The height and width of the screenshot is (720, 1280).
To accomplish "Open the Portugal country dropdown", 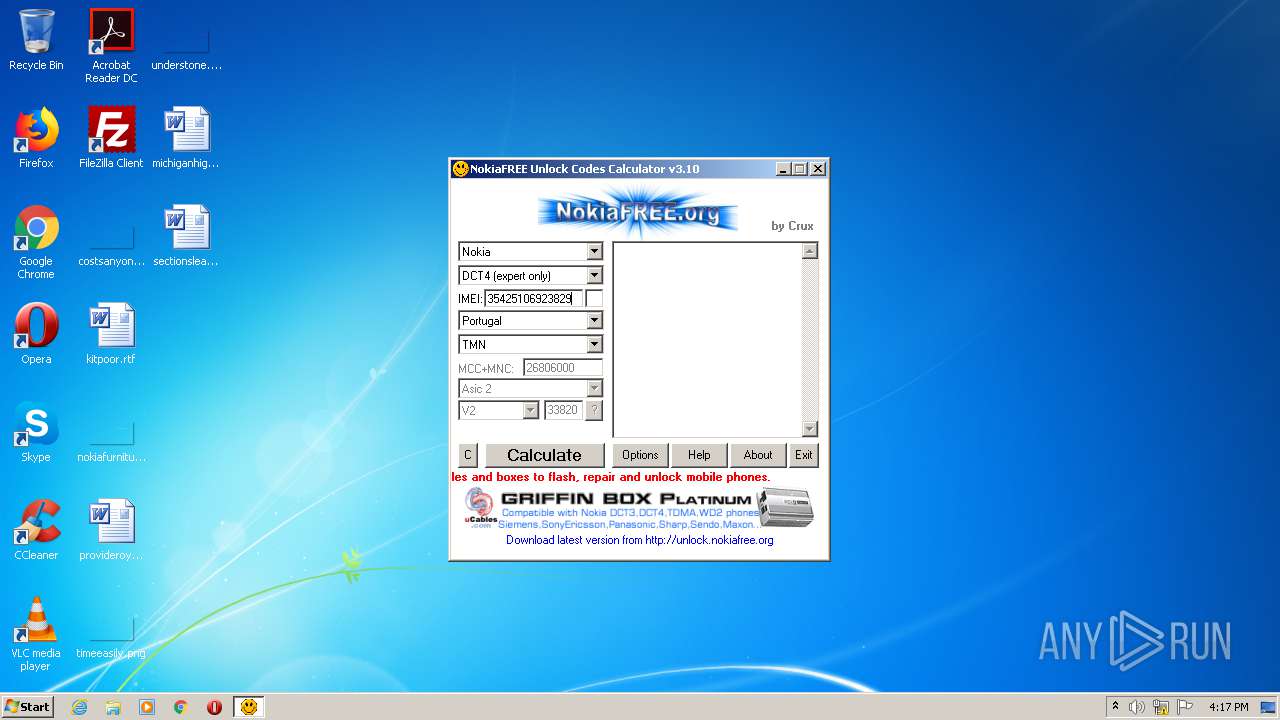I will coord(594,321).
